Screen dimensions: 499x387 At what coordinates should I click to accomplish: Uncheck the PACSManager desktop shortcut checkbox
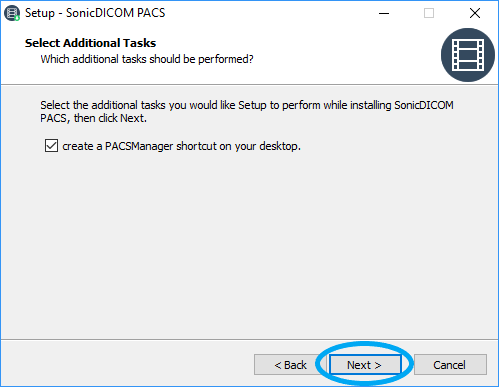(51, 146)
